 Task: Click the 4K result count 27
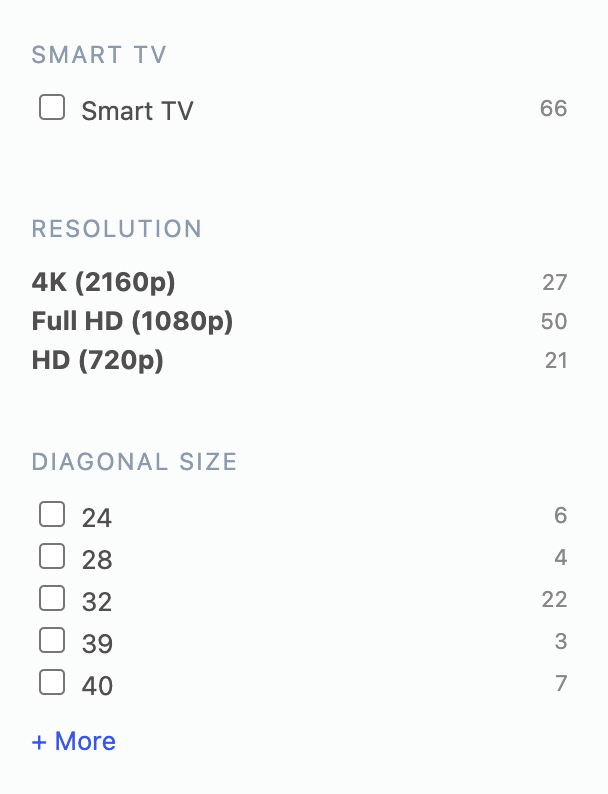click(555, 283)
